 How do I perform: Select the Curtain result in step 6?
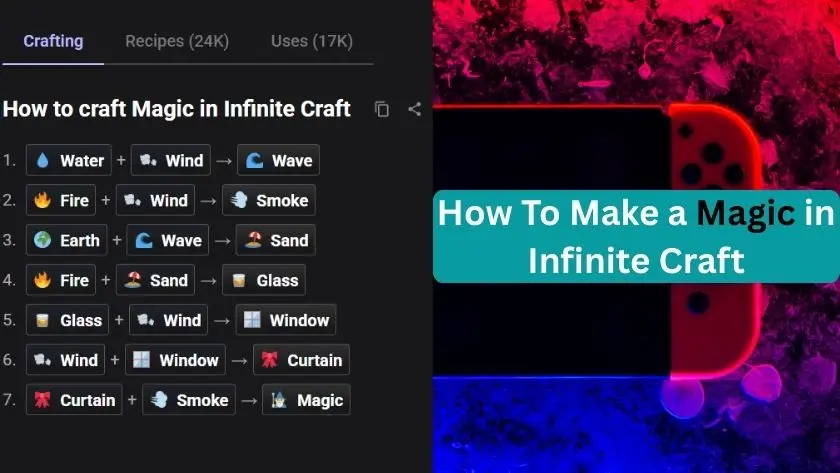[x=302, y=360]
